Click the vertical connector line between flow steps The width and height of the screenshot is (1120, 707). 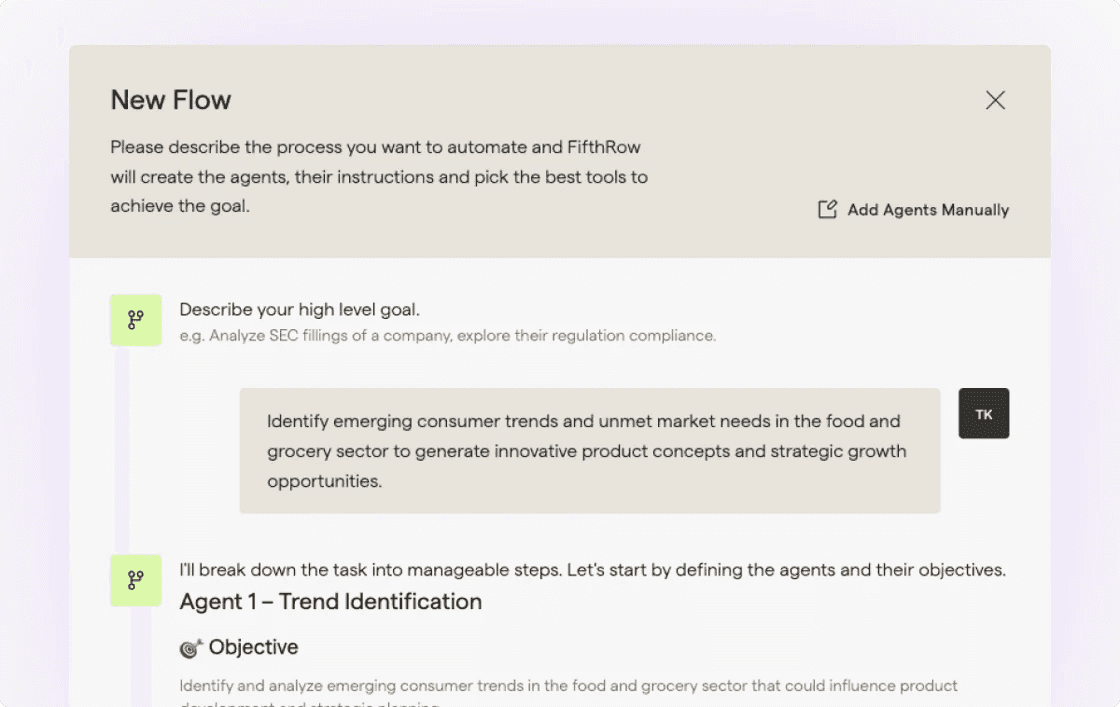[122, 450]
